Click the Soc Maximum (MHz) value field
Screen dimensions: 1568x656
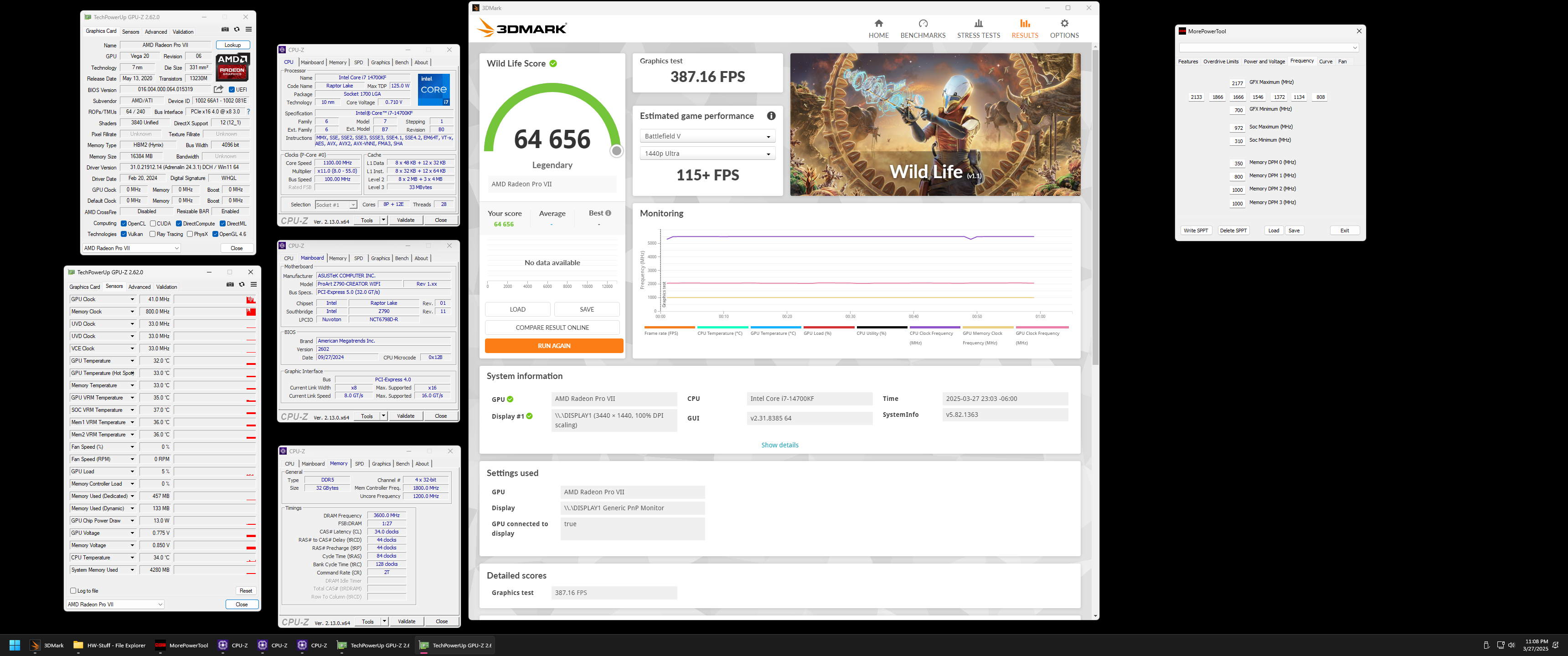tap(1238, 128)
